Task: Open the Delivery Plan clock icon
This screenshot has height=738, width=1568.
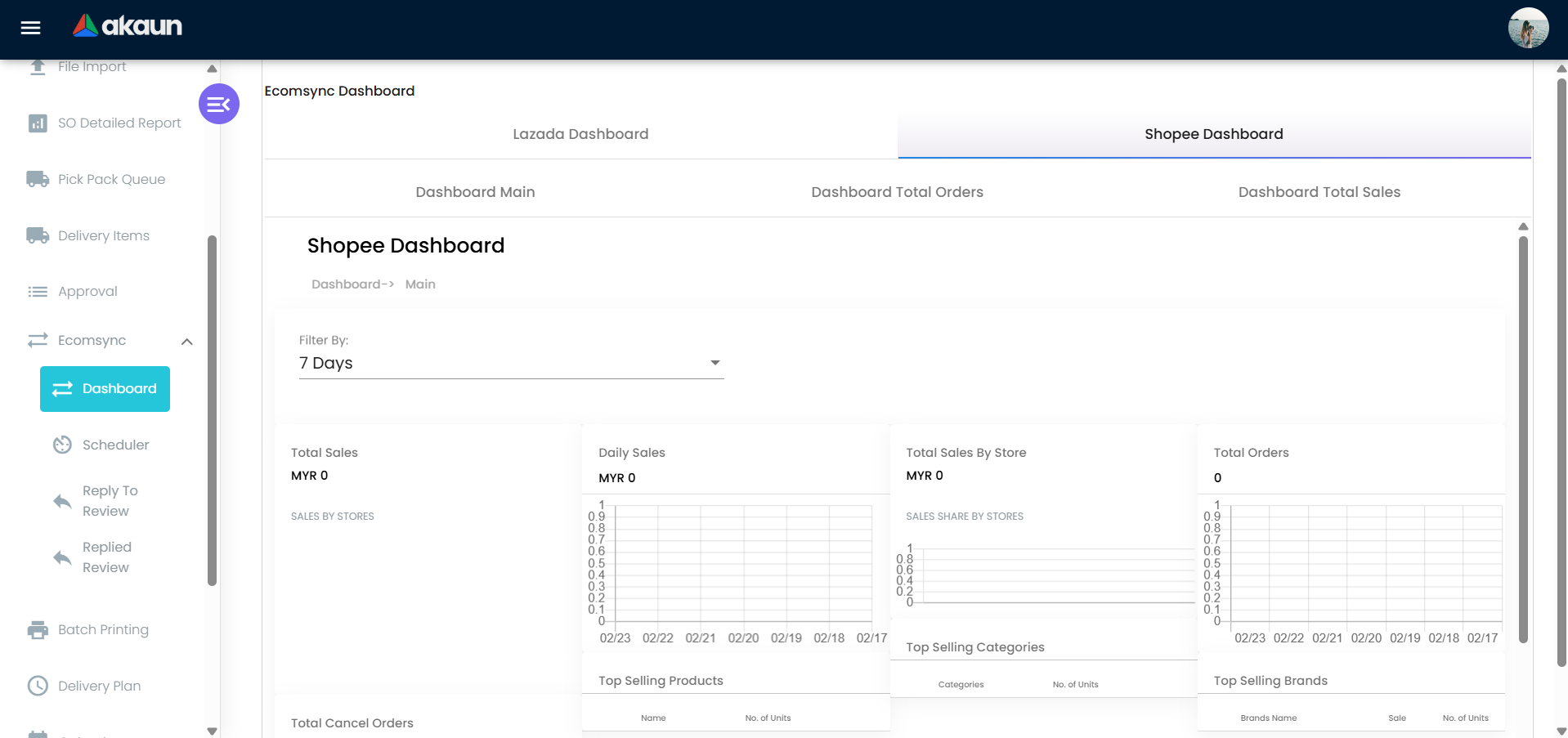Action: coord(38,686)
